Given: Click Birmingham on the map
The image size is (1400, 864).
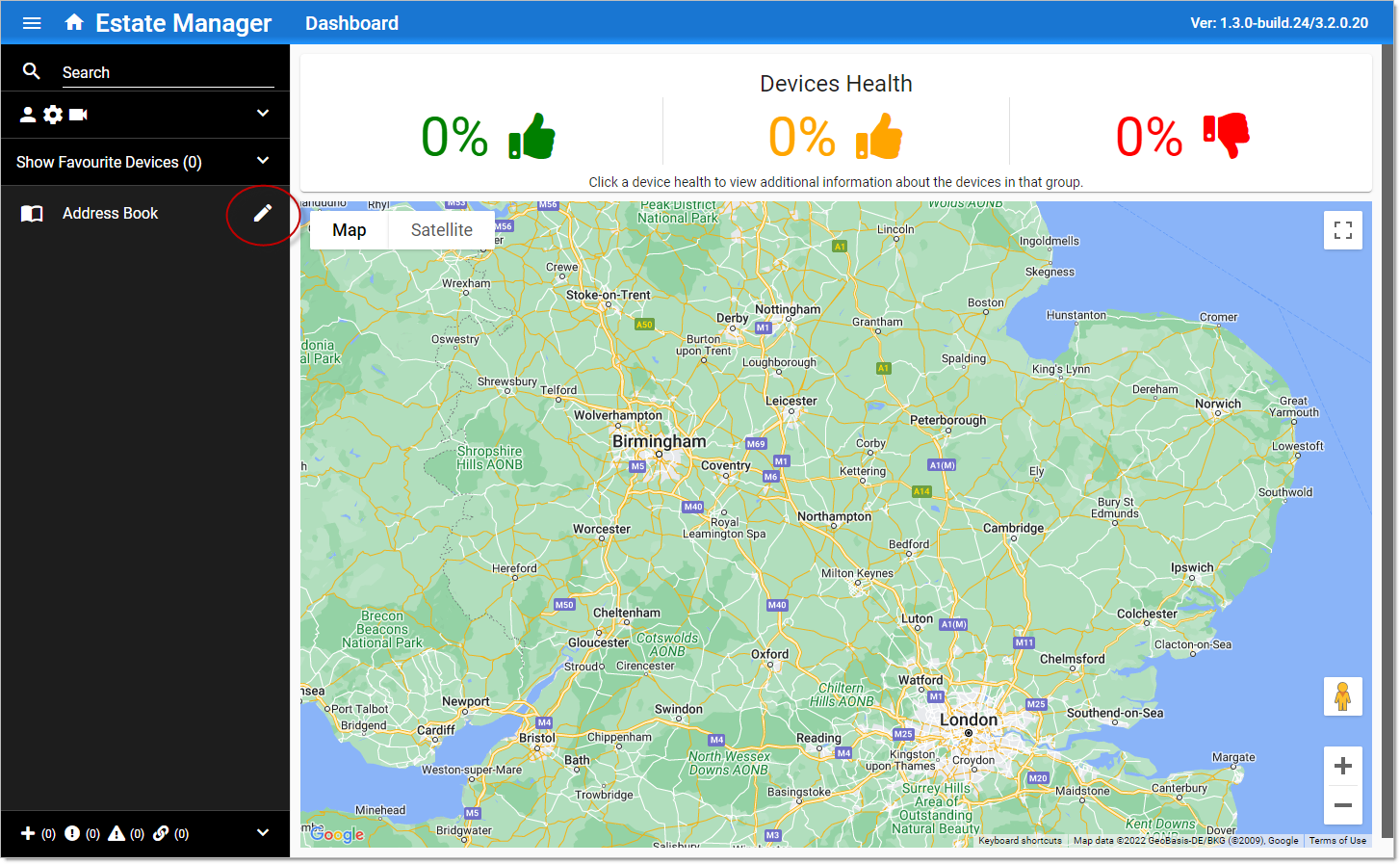Looking at the screenshot, I should (x=659, y=441).
